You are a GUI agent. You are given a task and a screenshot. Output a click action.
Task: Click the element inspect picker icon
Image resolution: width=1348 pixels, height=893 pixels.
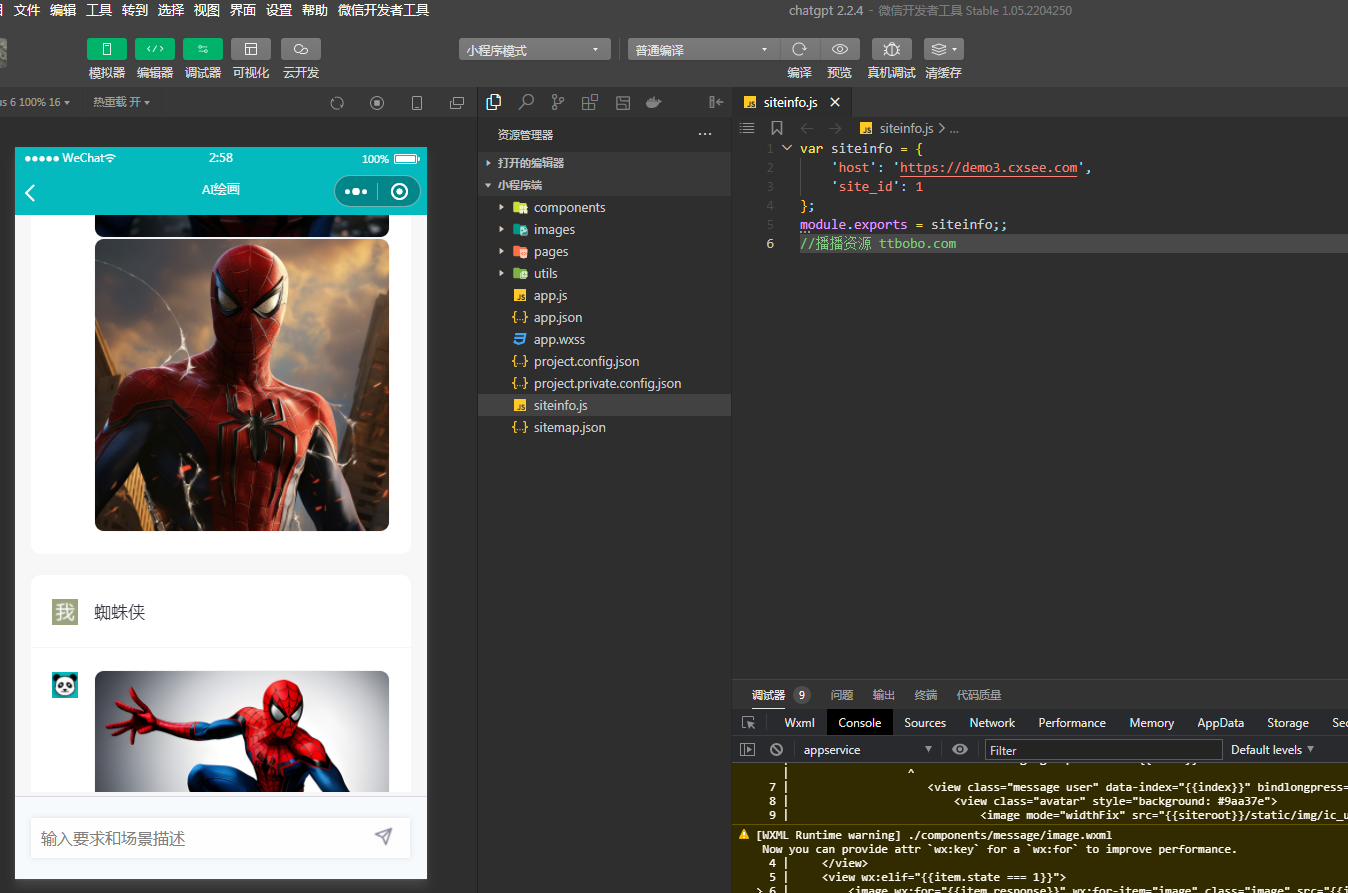click(748, 723)
